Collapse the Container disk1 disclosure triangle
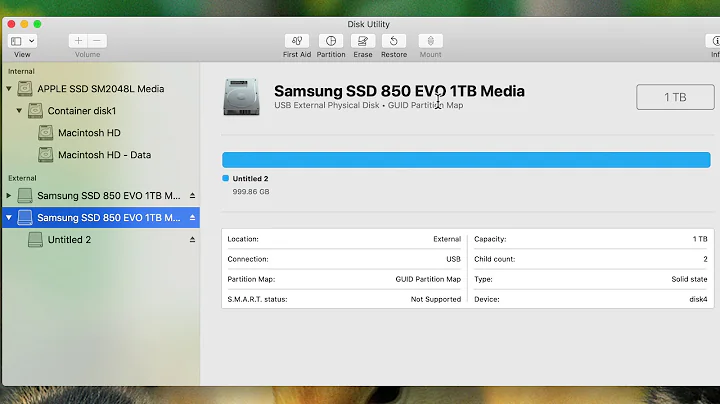This screenshot has width=720, height=404. (x=19, y=111)
